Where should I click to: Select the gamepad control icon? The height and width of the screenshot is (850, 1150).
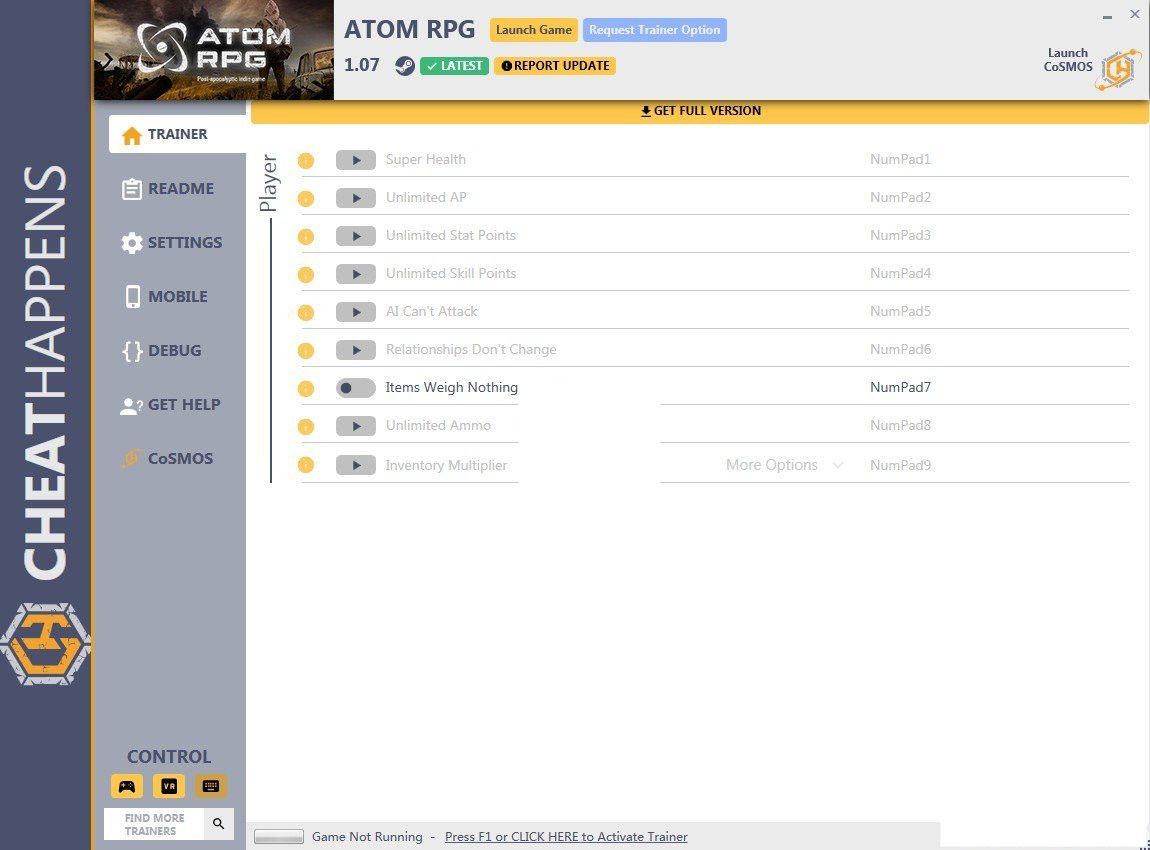[127, 786]
